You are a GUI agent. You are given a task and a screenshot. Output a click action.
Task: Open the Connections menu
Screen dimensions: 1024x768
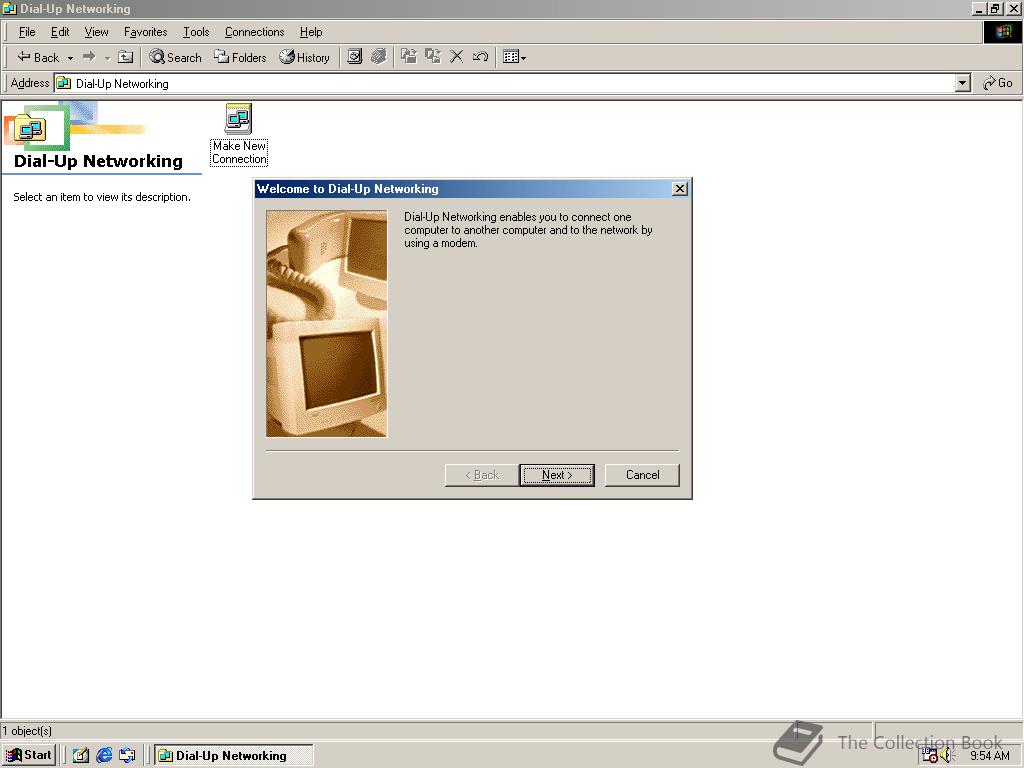click(x=255, y=32)
